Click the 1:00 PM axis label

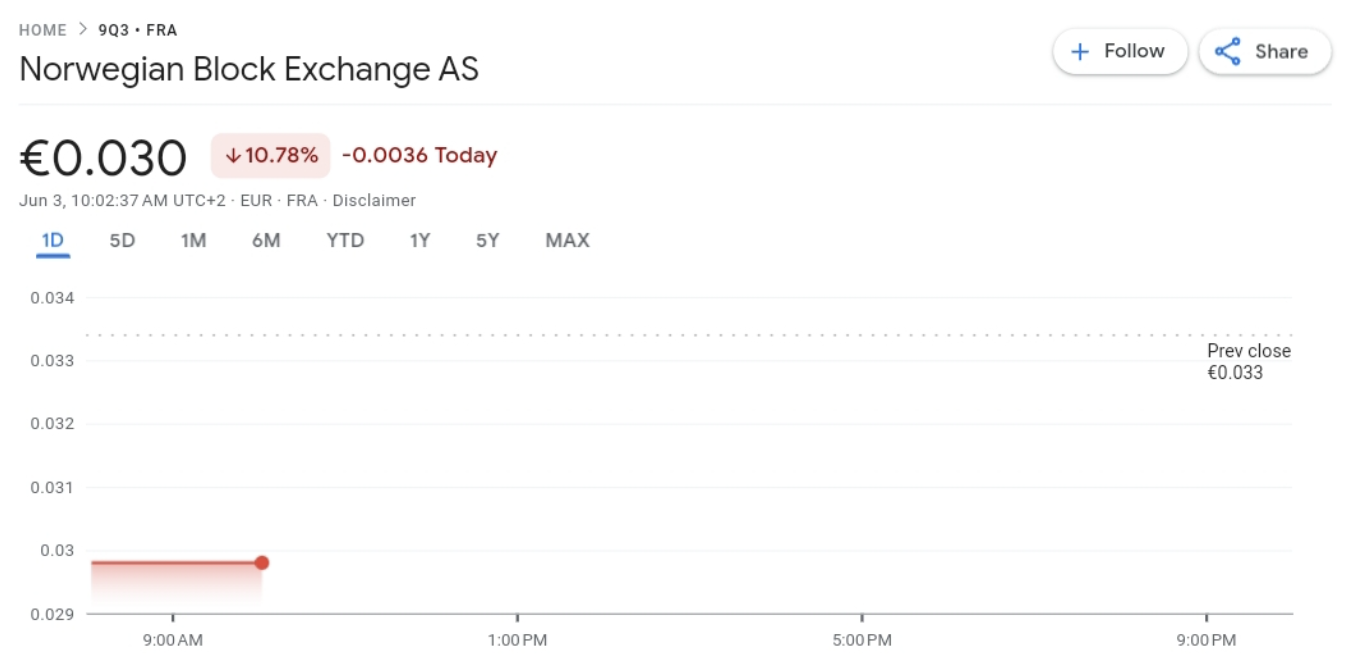[x=517, y=640]
